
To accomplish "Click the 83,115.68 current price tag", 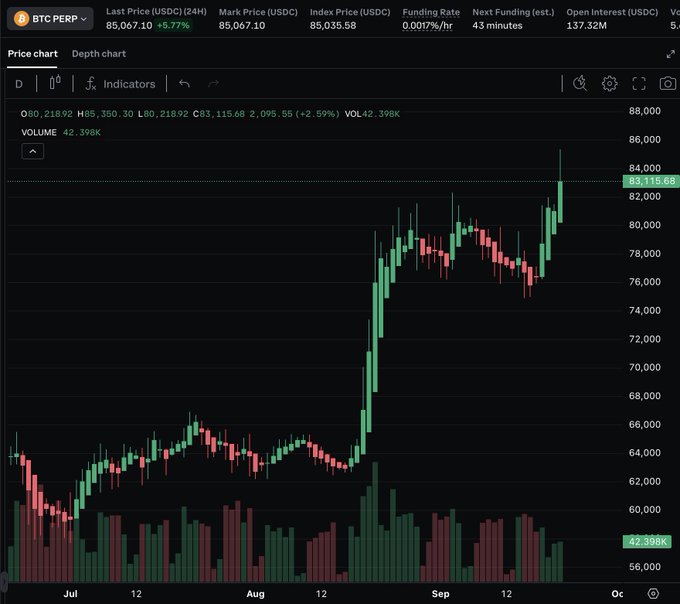I will (x=651, y=181).
